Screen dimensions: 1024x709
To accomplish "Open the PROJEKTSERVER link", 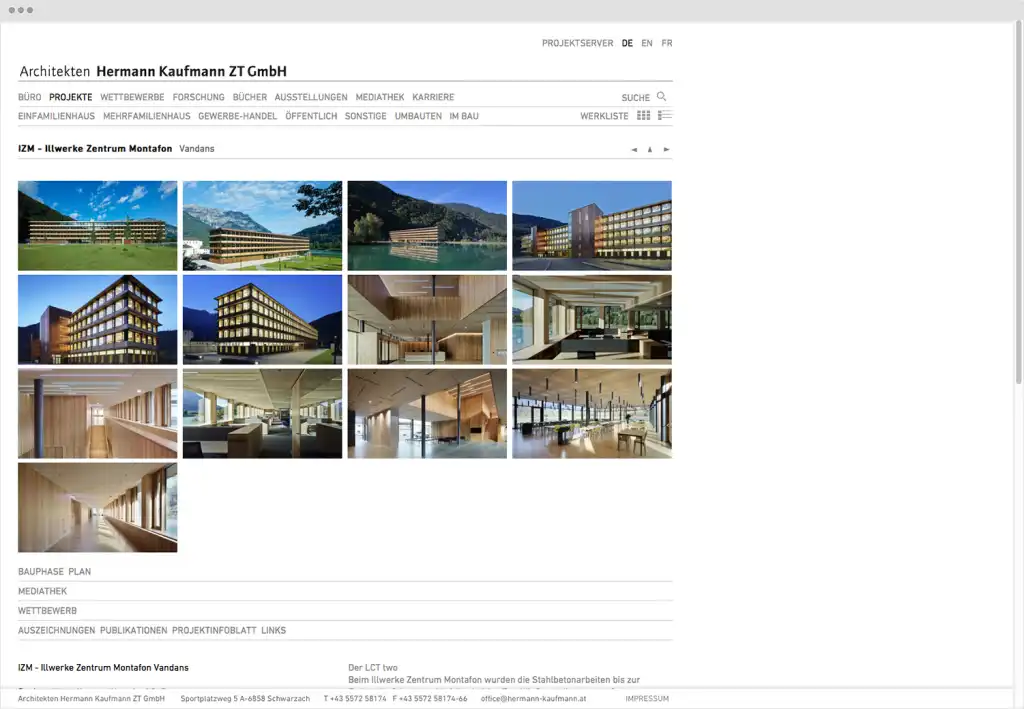I will 577,44.
